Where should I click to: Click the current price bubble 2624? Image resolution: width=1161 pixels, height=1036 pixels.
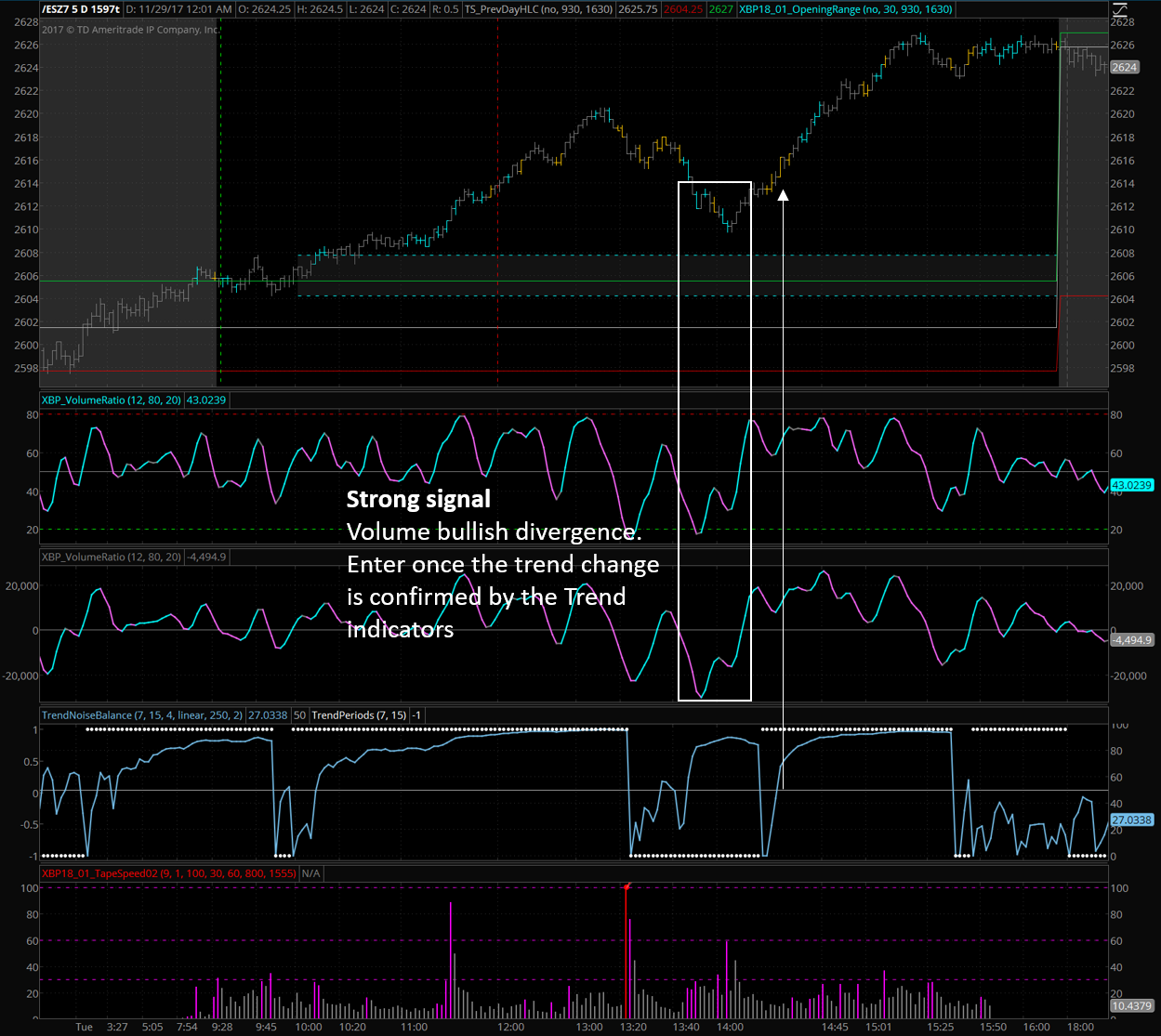[x=1124, y=68]
